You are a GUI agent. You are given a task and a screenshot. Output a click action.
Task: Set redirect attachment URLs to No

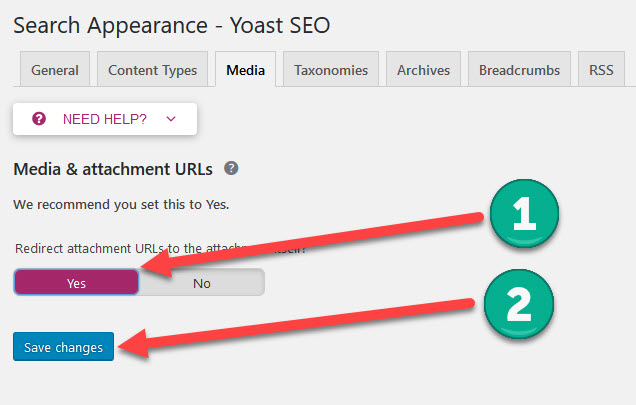click(x=202, y=283)
